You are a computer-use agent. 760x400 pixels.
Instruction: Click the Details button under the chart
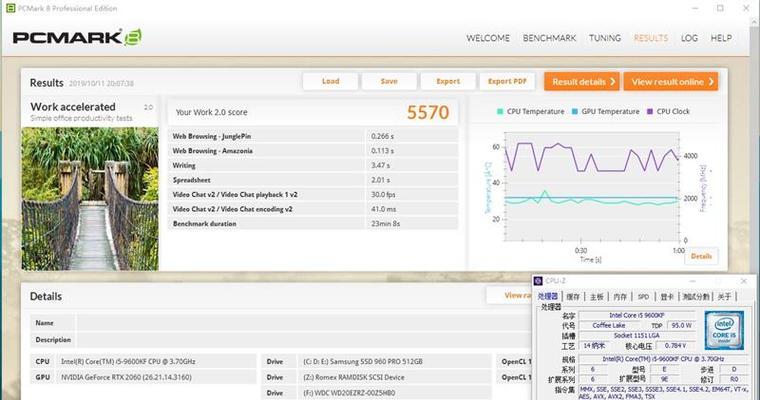pyautogui.click(x=701, y=256)
